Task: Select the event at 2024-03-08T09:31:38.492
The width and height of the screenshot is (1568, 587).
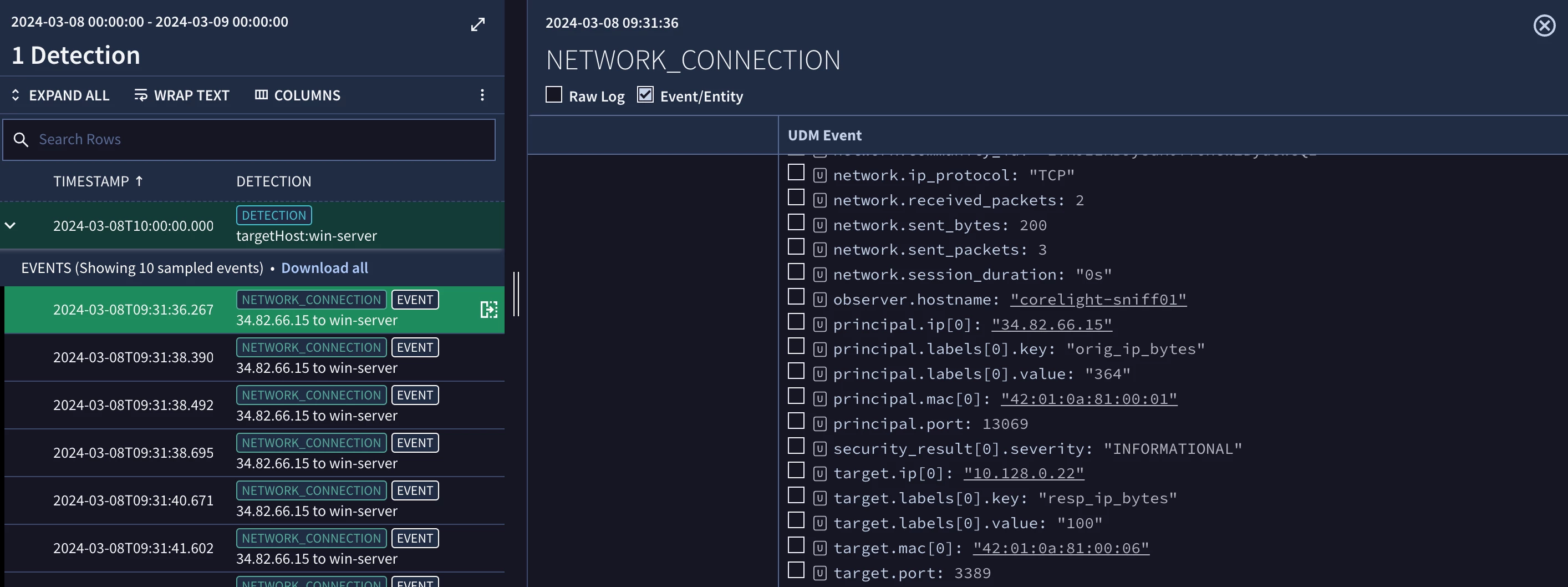Action: (254, 405)
